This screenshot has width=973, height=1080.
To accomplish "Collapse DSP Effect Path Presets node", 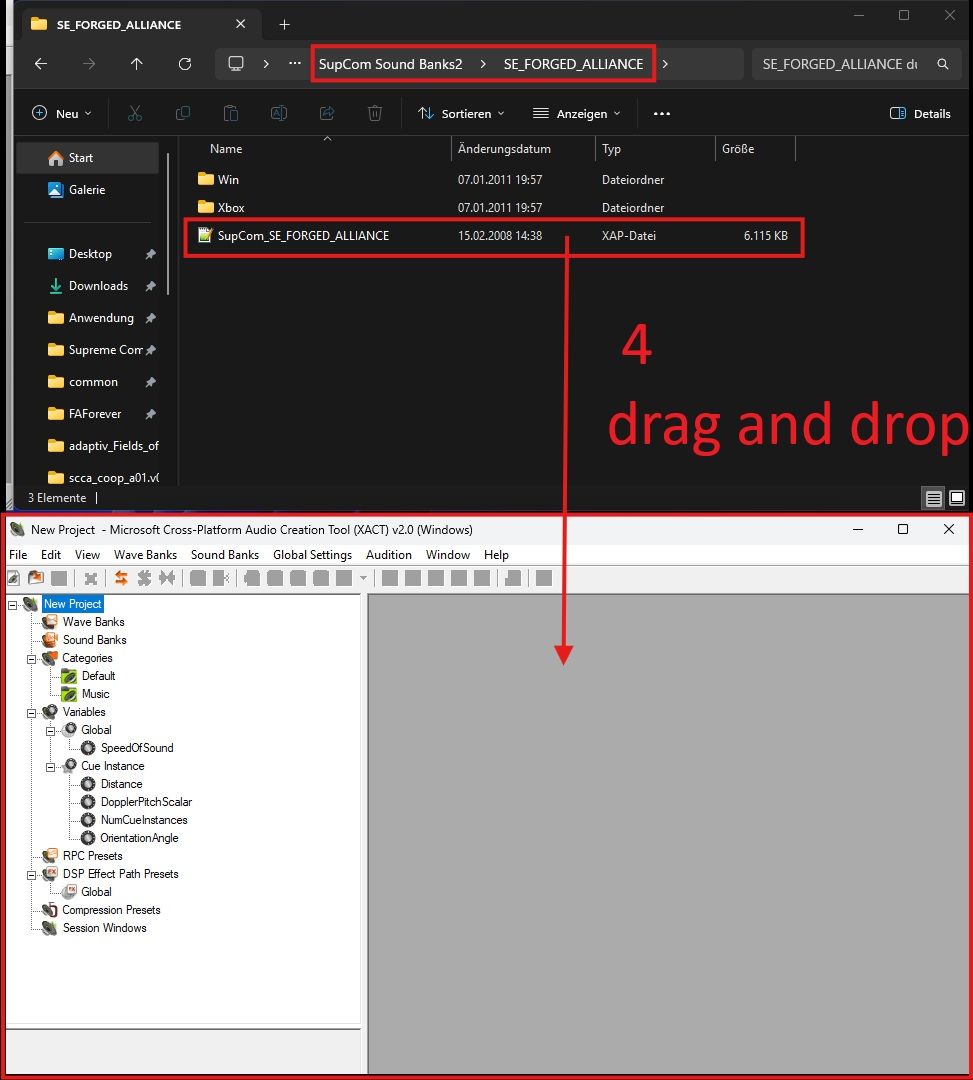I will [x=31, y=875].
